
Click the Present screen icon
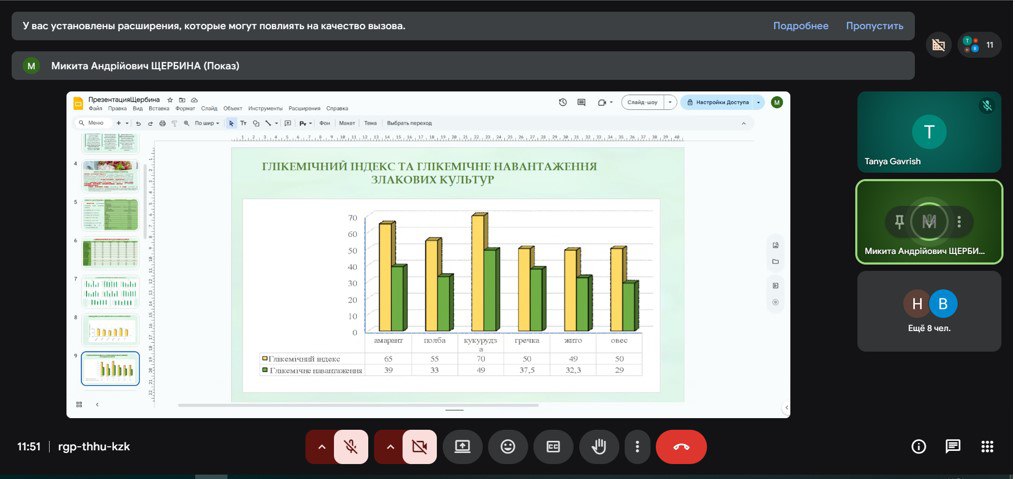click(462, 447)
